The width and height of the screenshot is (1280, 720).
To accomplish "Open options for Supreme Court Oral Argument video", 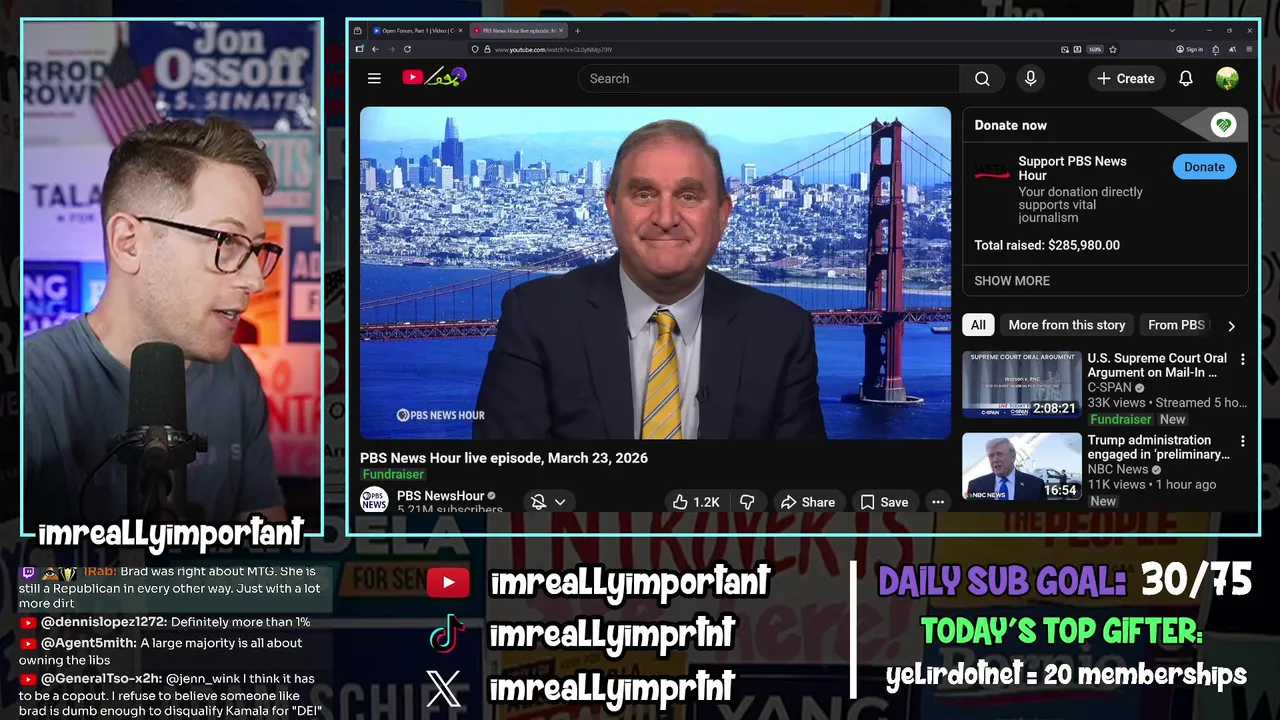I will 1243,359.
